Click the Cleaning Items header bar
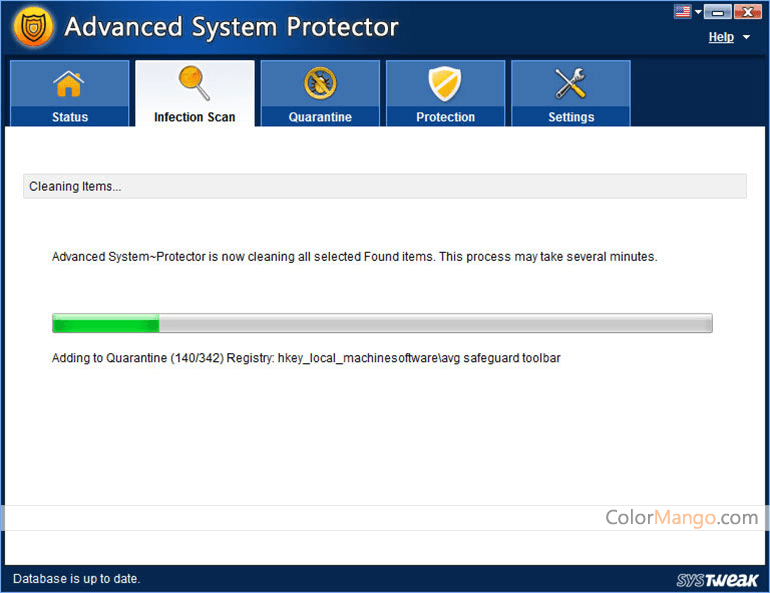Viewport: 770px width, 593px height. click(x=384, y=186)
